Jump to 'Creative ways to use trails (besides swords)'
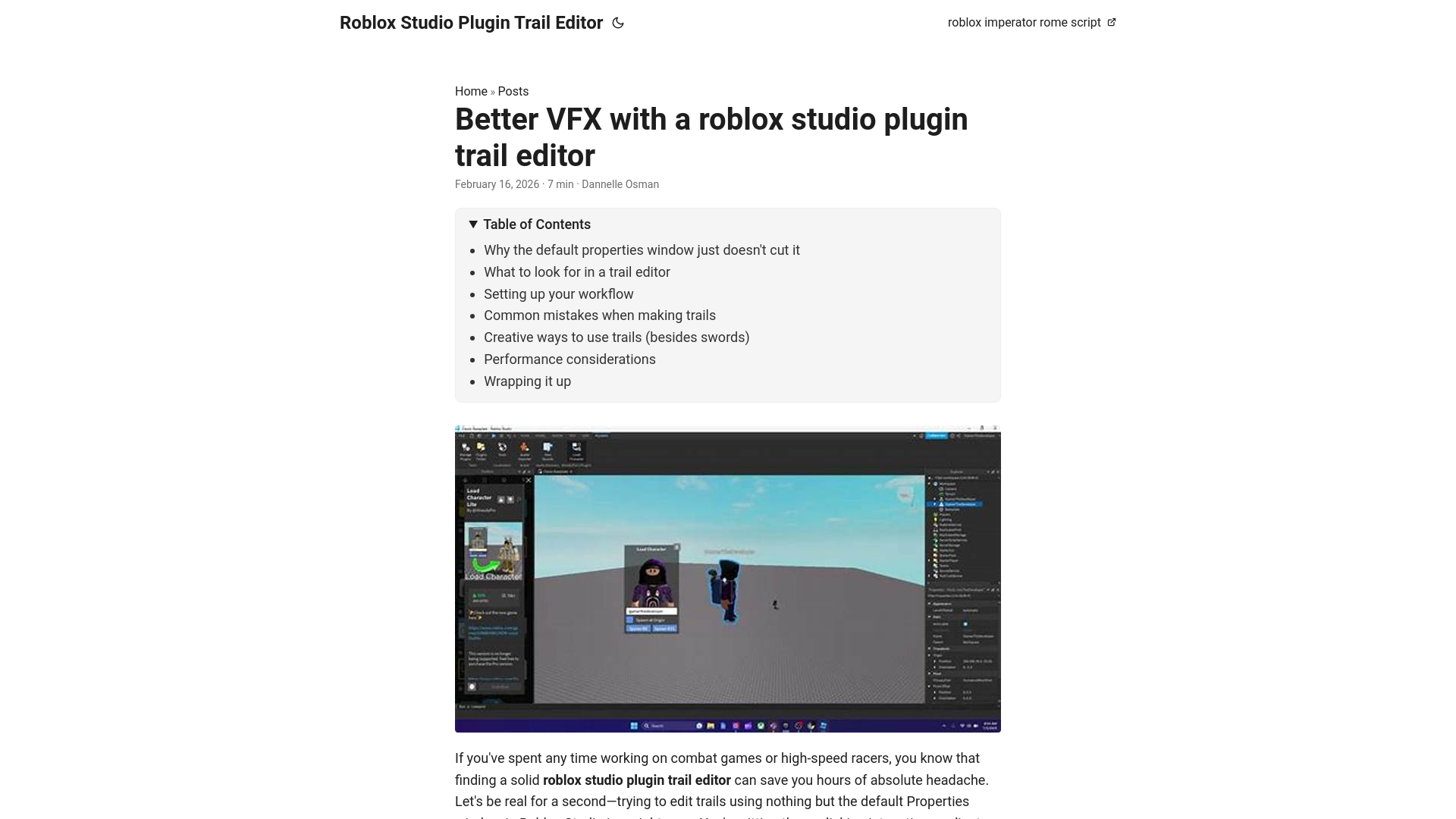This screenshot has width=1456, height=819. coord(617,337)
